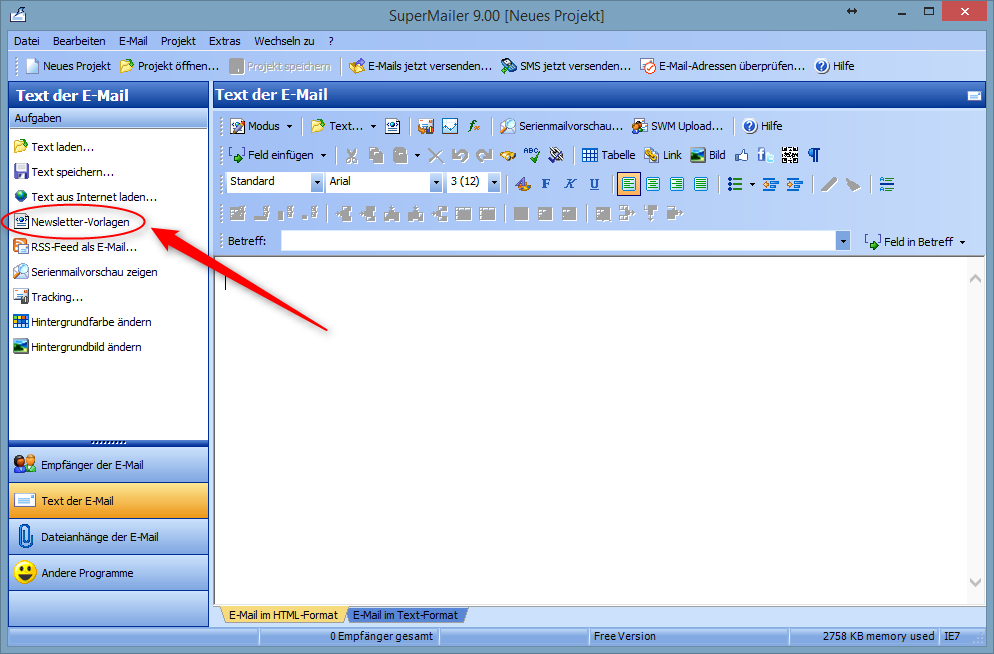Toggle underline formatting (U)
This screenshot has width=994, height=654.
[x=594, y=184]
